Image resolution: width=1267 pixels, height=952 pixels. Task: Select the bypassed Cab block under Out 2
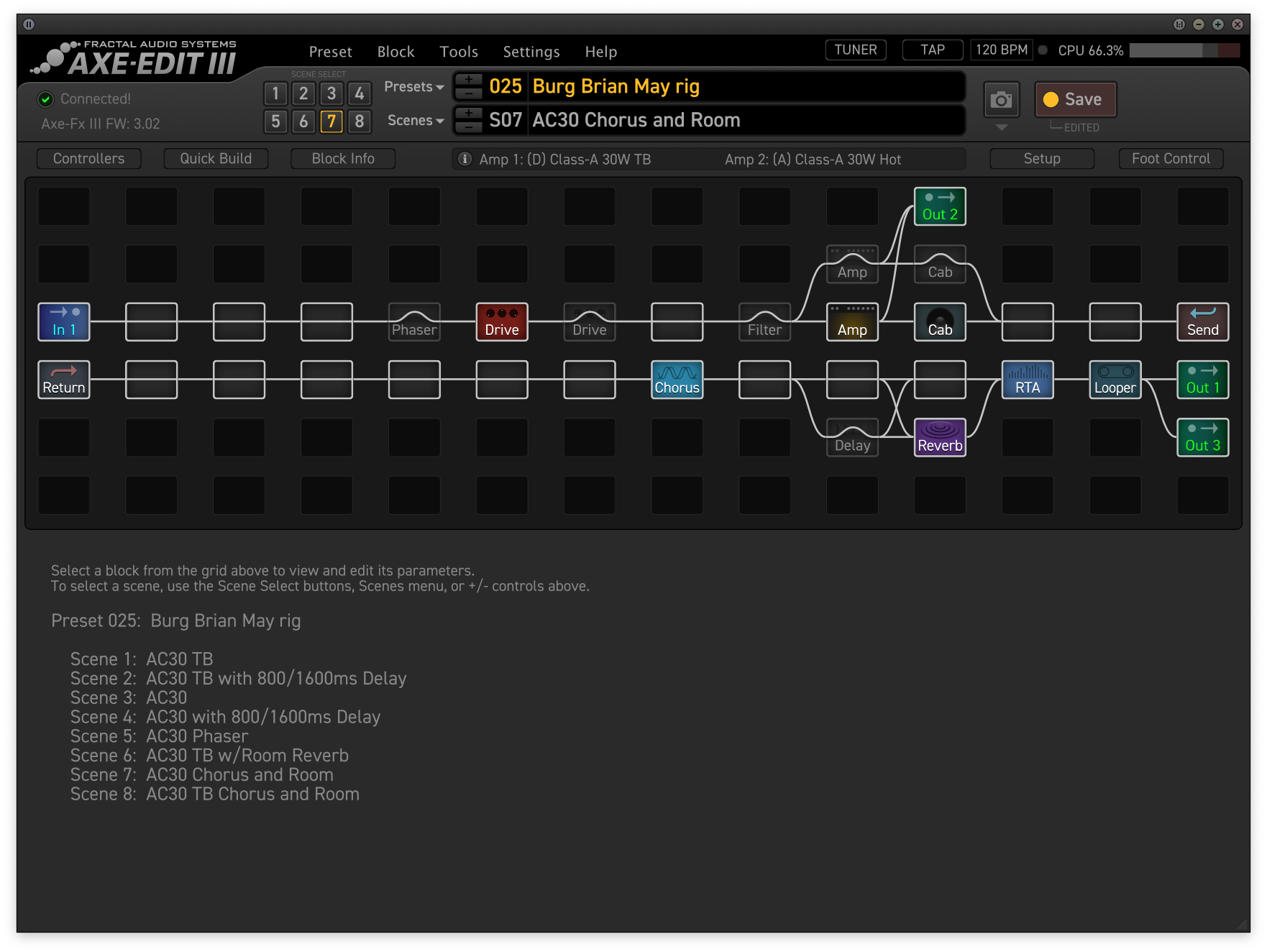(x=940, y=264)
